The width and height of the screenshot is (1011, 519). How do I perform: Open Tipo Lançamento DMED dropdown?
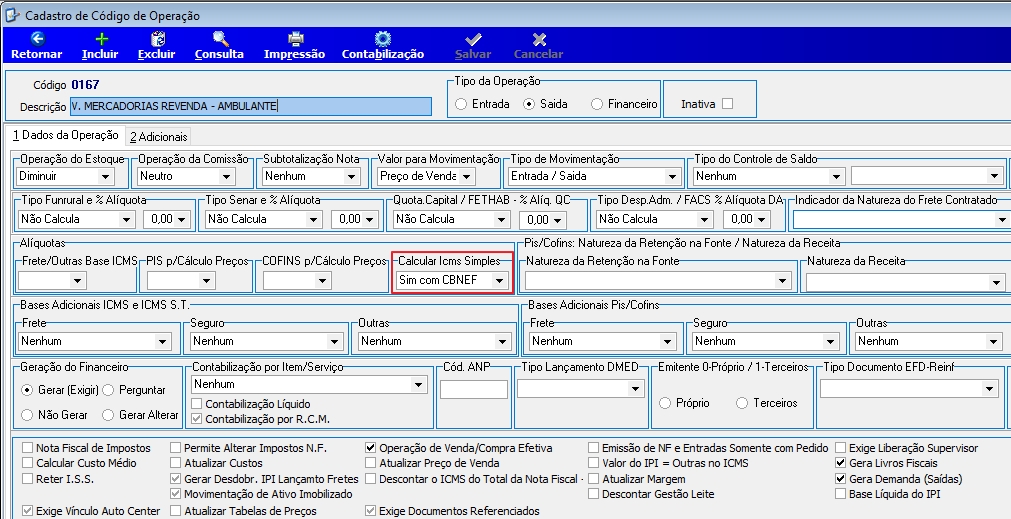pos(635,389)
